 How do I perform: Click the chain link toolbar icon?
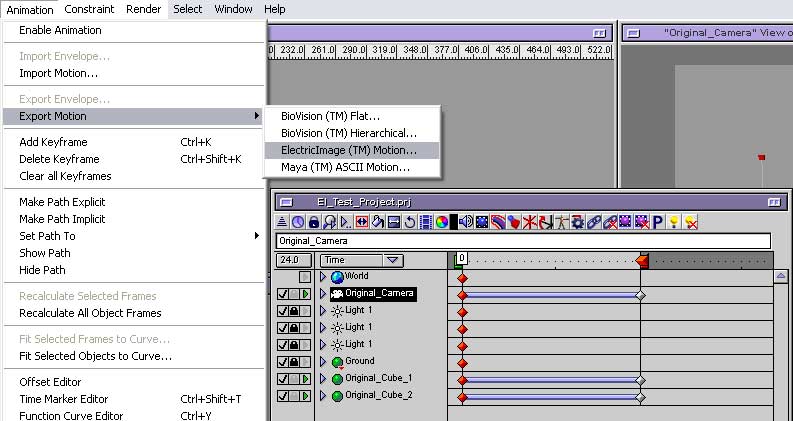595,221
